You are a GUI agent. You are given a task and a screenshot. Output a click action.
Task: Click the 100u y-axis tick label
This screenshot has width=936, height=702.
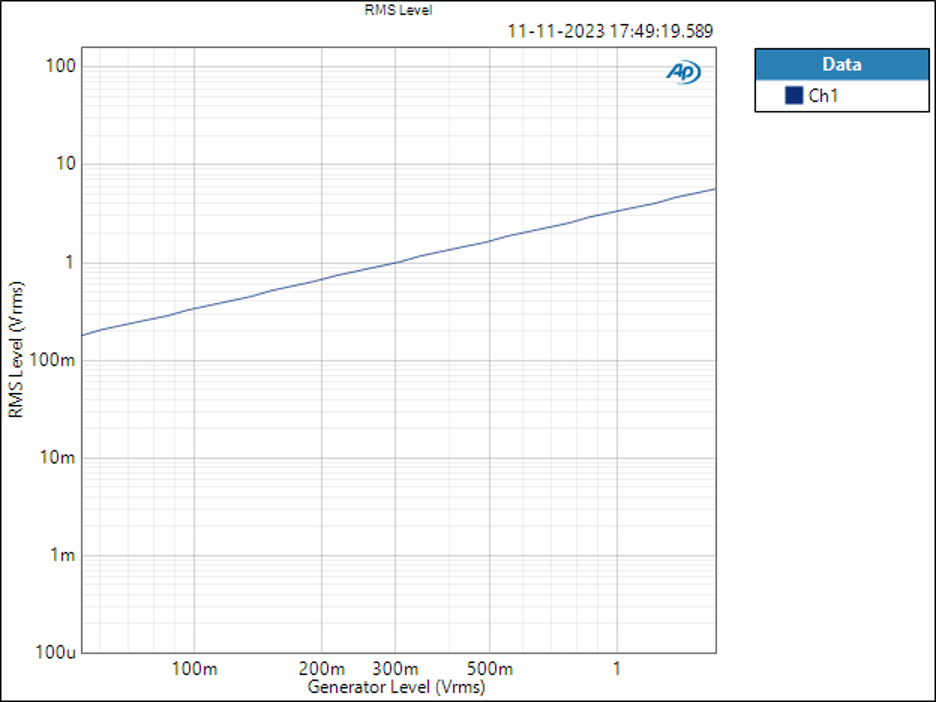[56, 652]
